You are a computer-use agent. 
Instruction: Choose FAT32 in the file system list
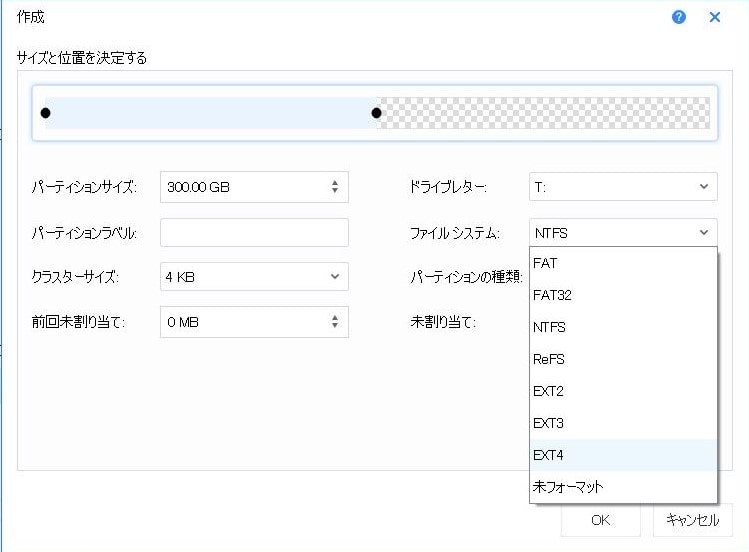tap(623, 295)
